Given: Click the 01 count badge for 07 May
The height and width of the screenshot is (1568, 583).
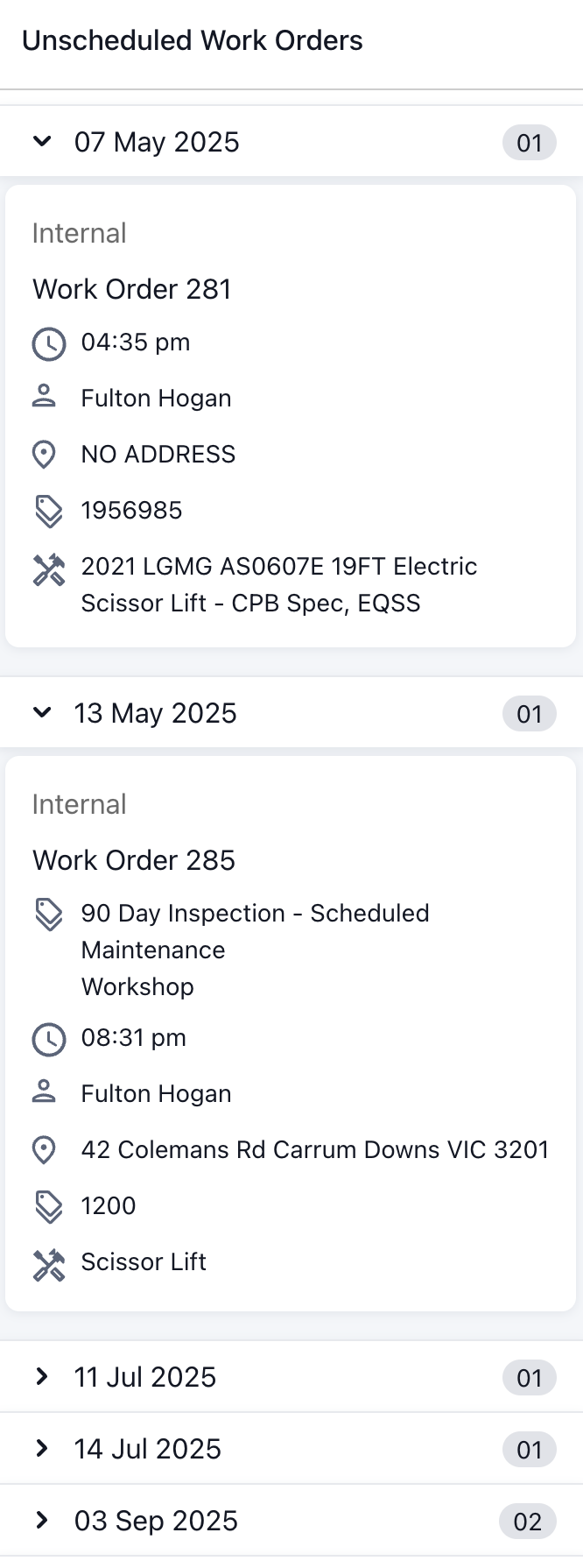Looking at the screenshot, I should pos(529,143).
